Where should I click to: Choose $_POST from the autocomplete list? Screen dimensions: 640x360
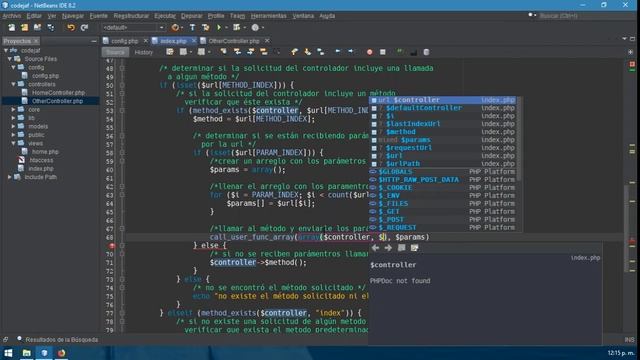443,219
